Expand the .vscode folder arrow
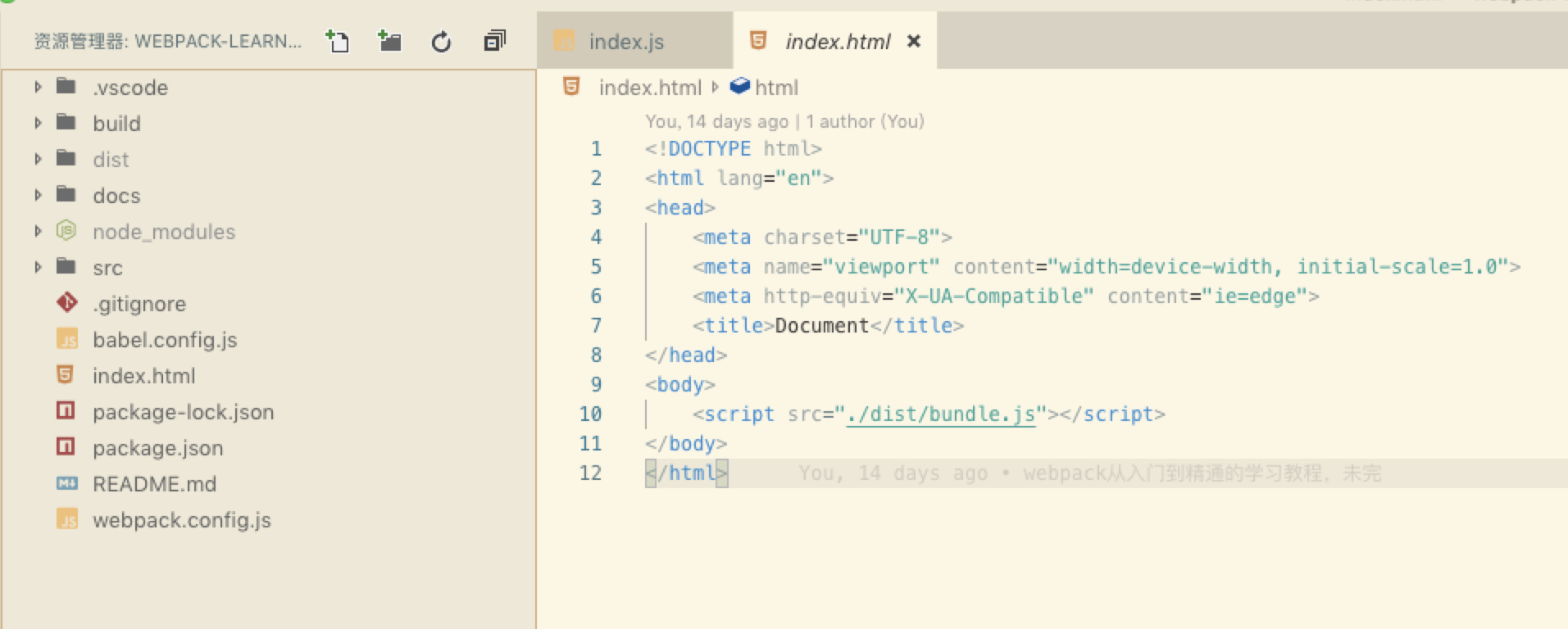Image resolution: width=1568 pixels, height=629 pixels. pos(38,87)
